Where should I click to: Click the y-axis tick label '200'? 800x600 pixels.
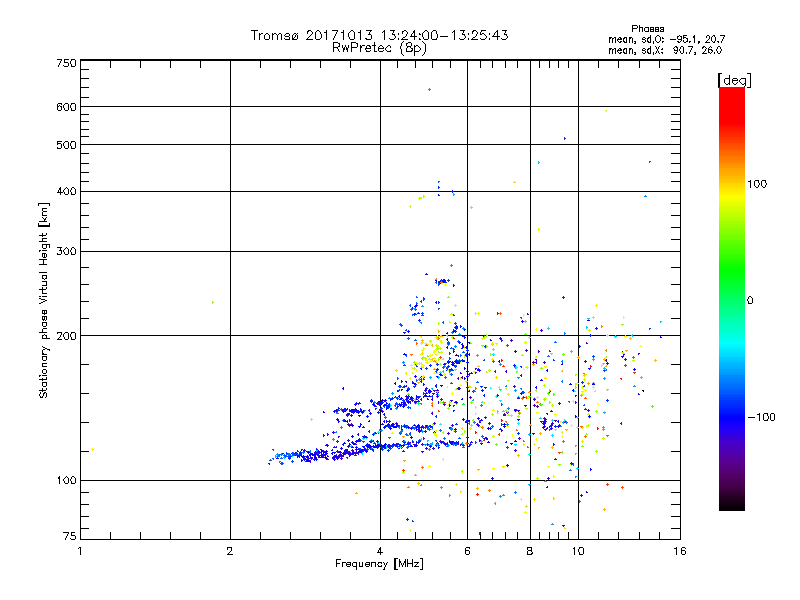click(66, 336)
